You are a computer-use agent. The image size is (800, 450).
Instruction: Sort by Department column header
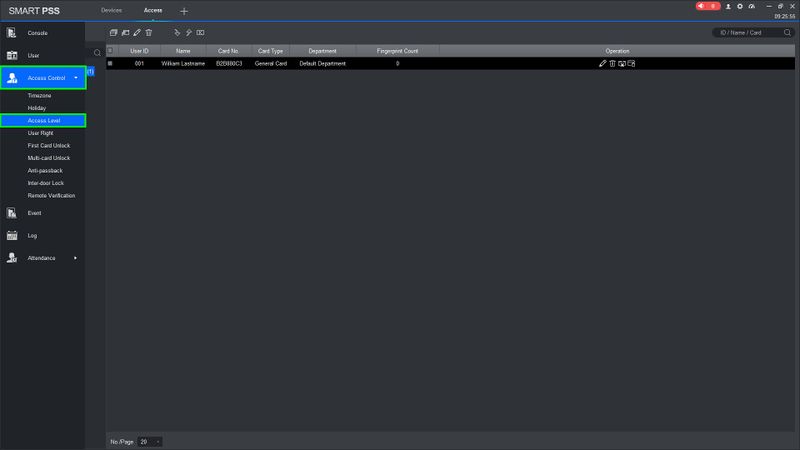coord(322,51)
